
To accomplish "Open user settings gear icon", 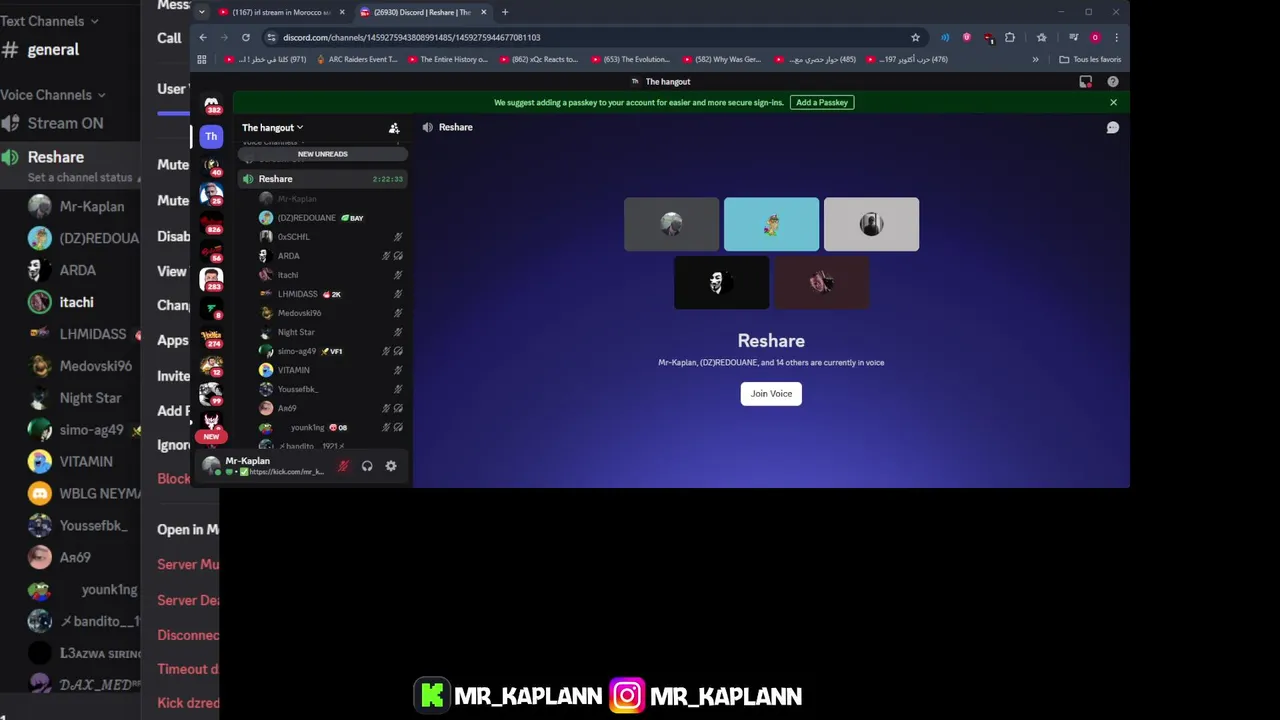I will click(x=391, y=466).
